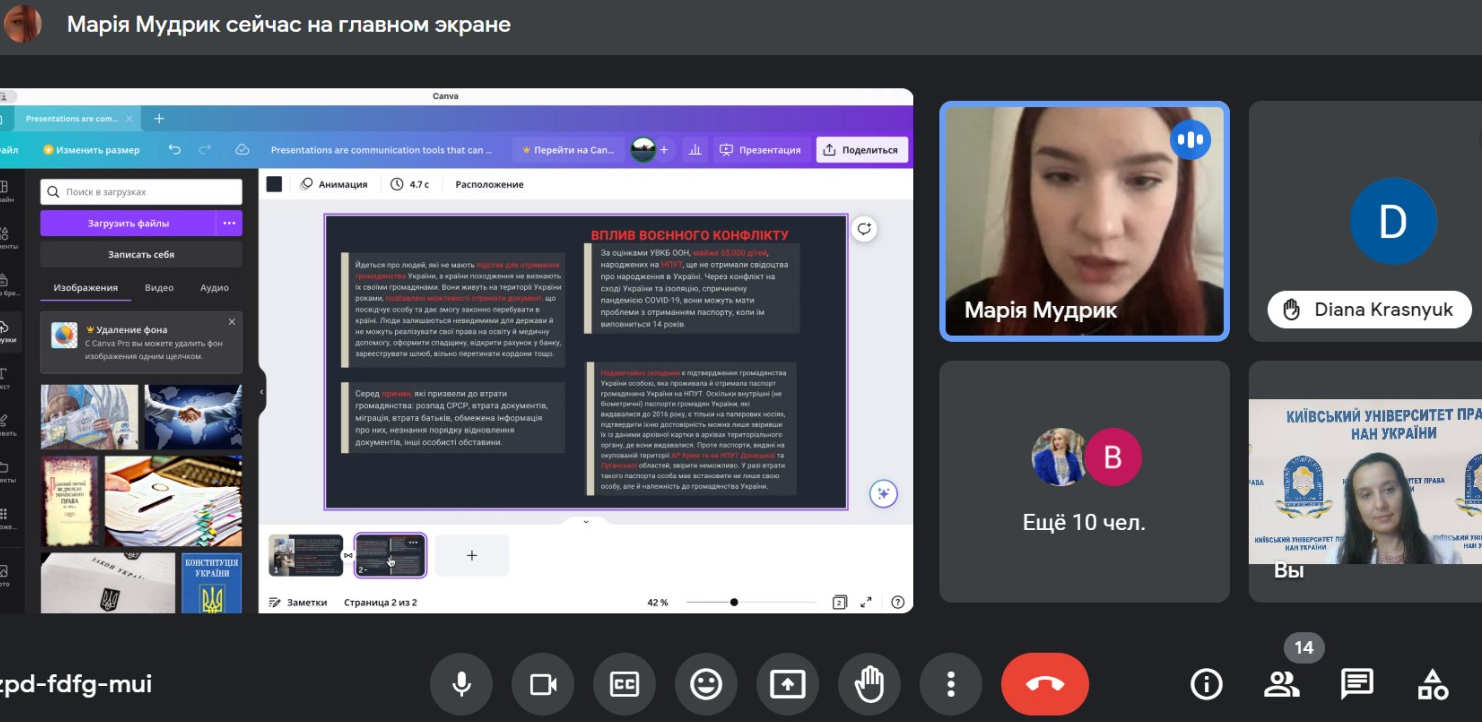Switch to the Видео tab
The image size is (1482, 722).
[x=159, y=288]
